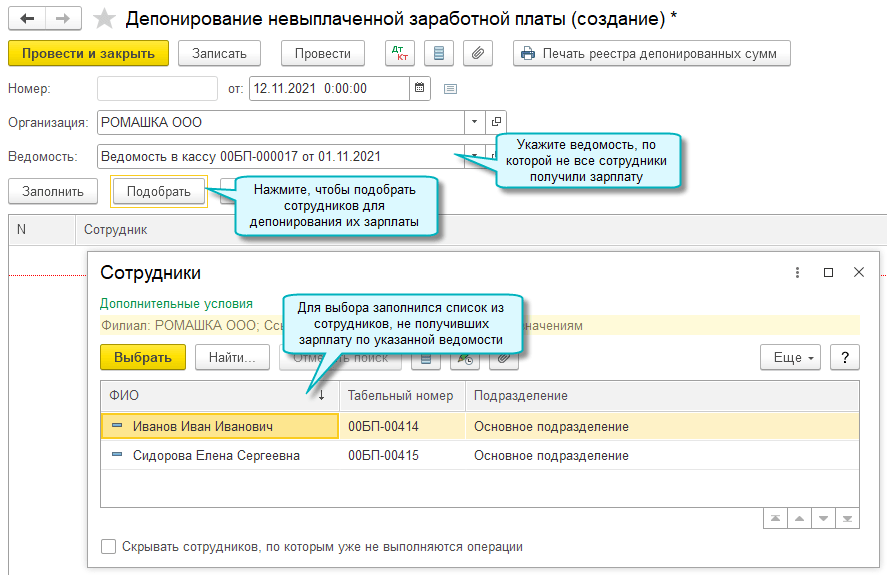Open the Дополнительные условия link
Screen dimensions: 887x575
(x=176, y=303)
